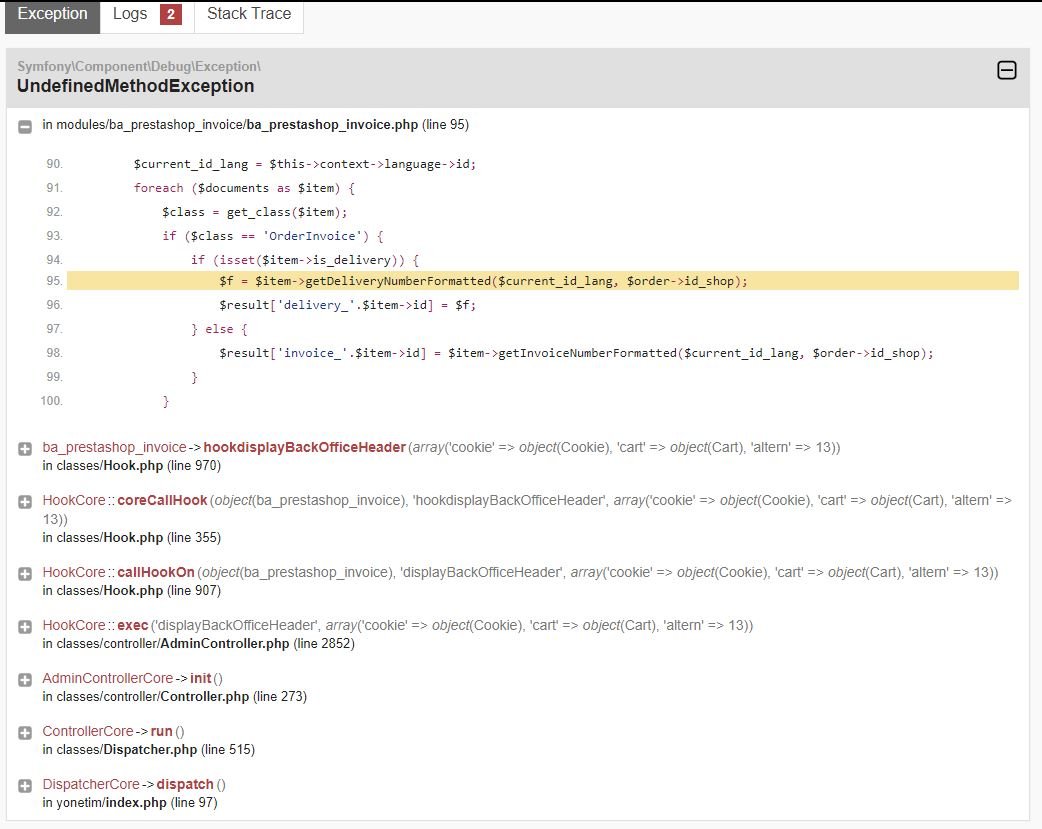Click code line 93 OrderInvoice condition
1042x829 pixels.
click(x=272, y=236)
